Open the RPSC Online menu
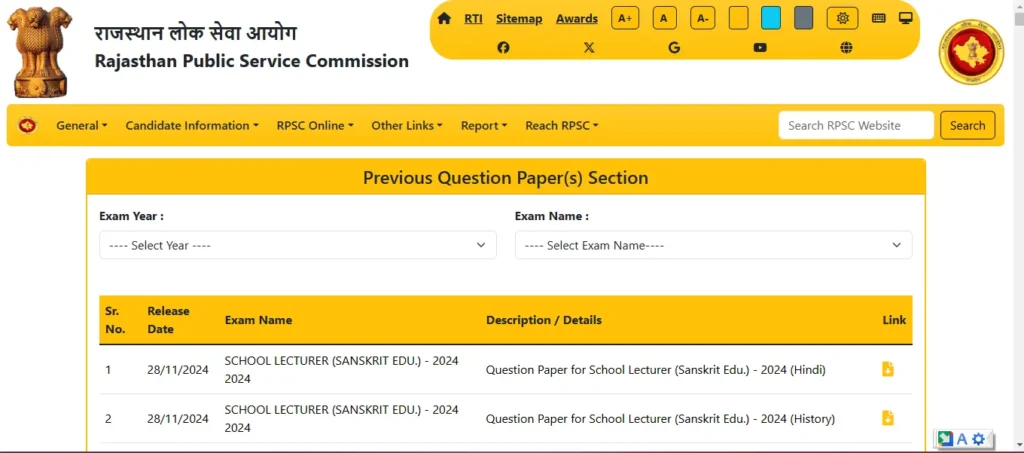 (x=315, y=125)
